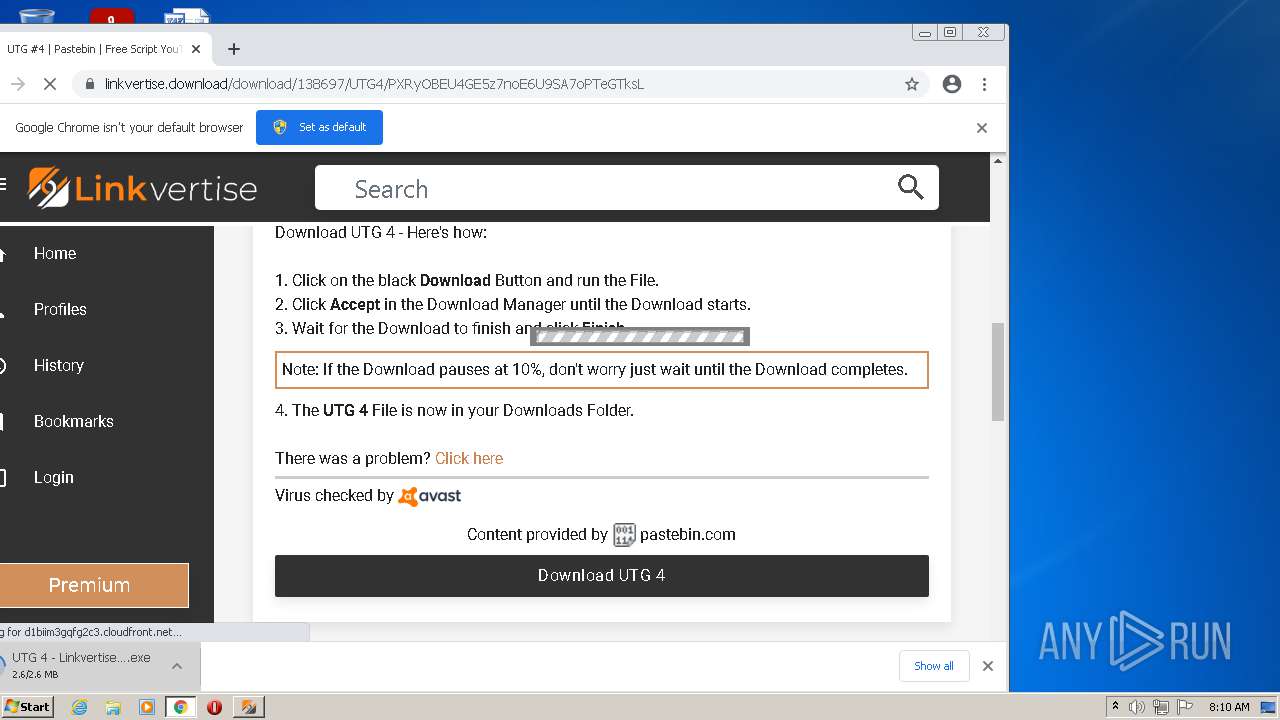Click the volume tray icon
This screenshot has height=720, width=1280.
point(1137,707)
